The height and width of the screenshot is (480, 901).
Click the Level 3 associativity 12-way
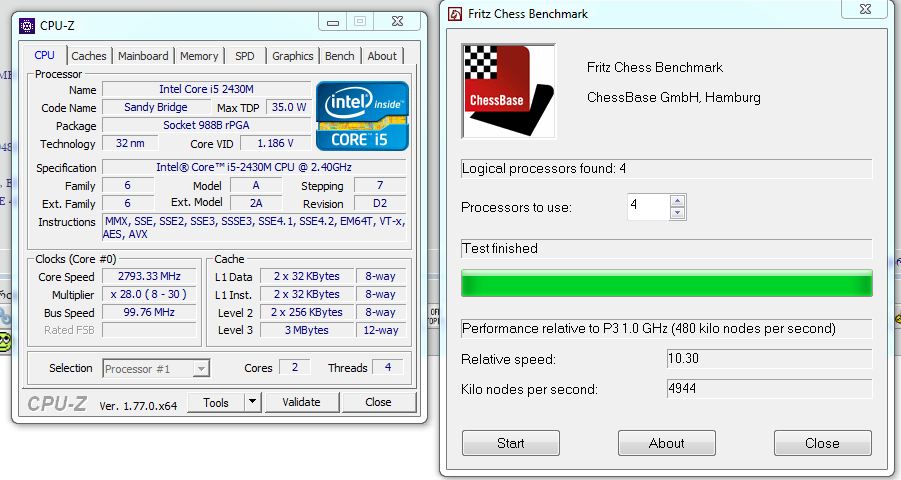tap(381, 330)
